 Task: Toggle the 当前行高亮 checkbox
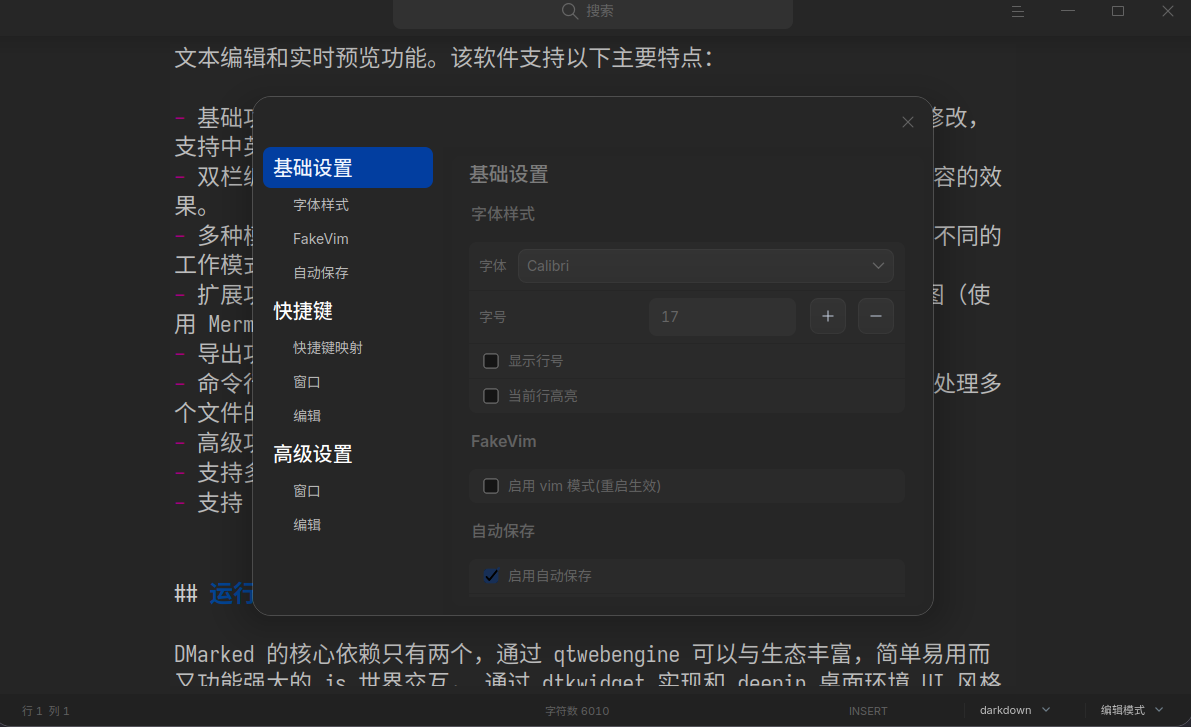click(491, 396)
